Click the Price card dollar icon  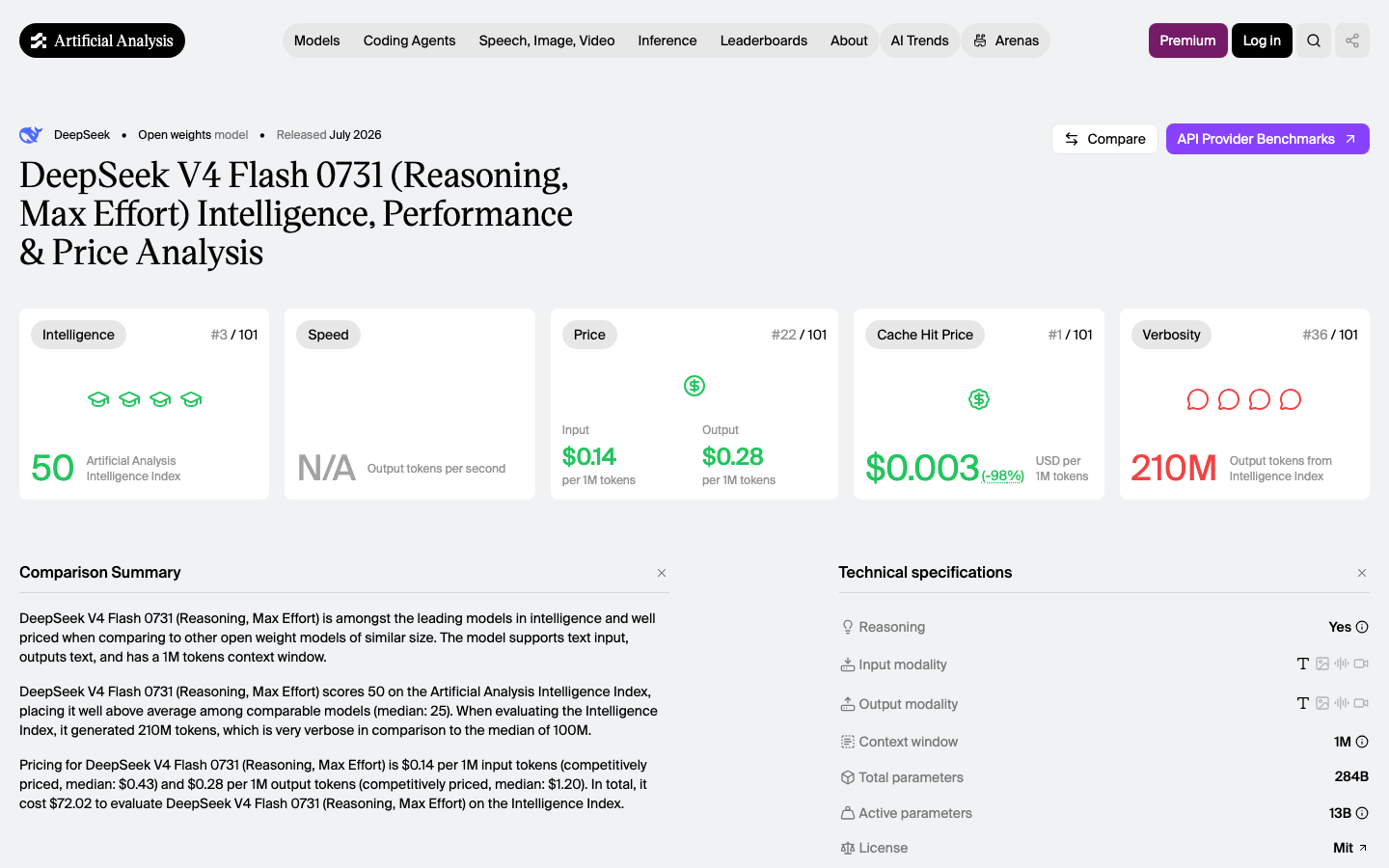click(694, 386)
